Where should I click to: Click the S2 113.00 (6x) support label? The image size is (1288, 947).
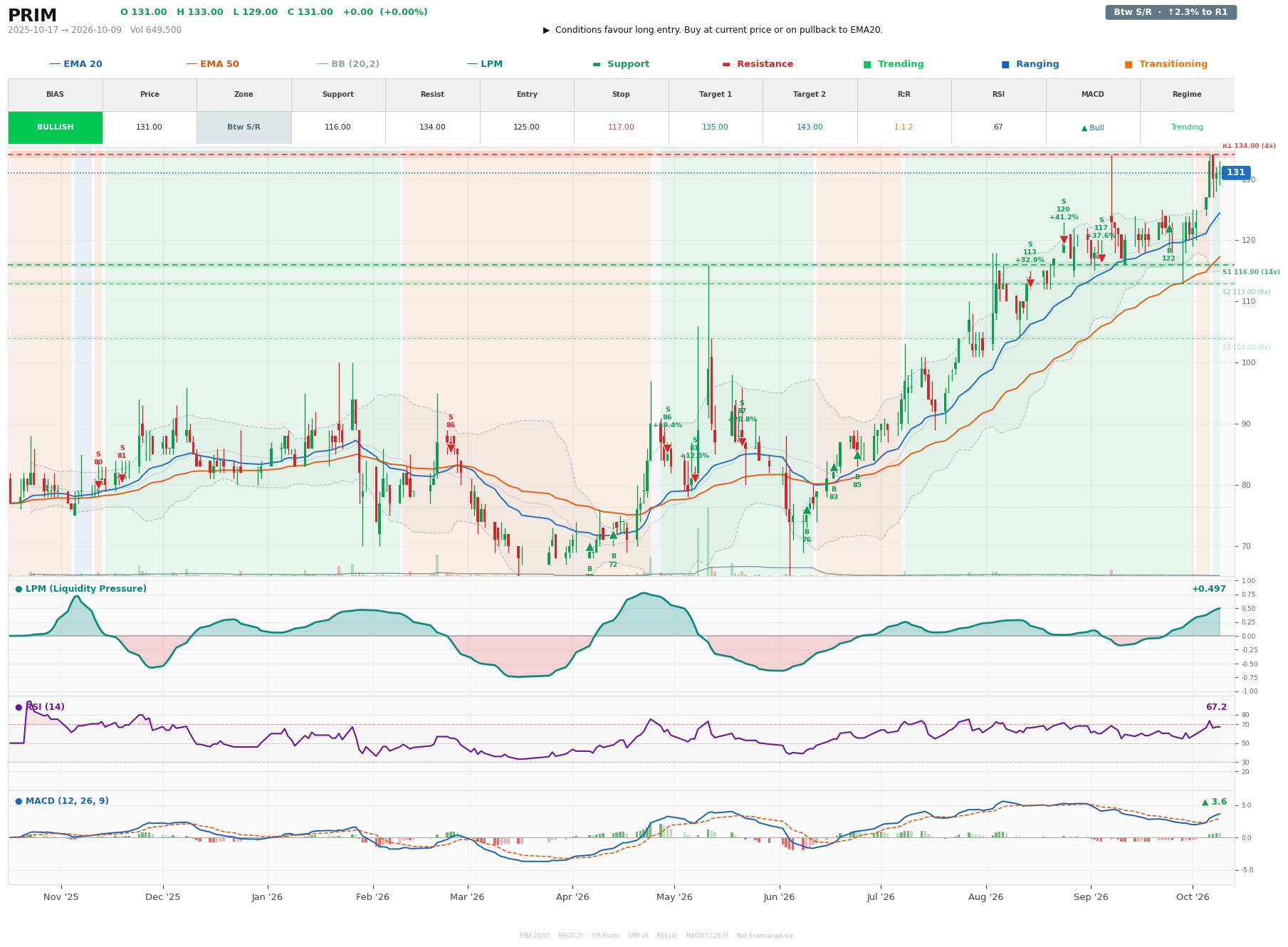coord(1246,292)
